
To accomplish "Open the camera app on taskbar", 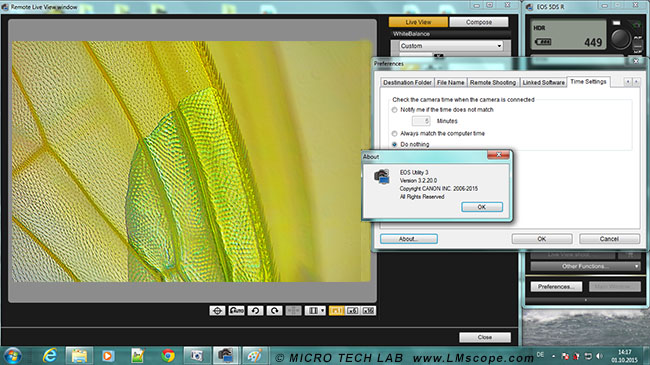I will coord(196,355).
